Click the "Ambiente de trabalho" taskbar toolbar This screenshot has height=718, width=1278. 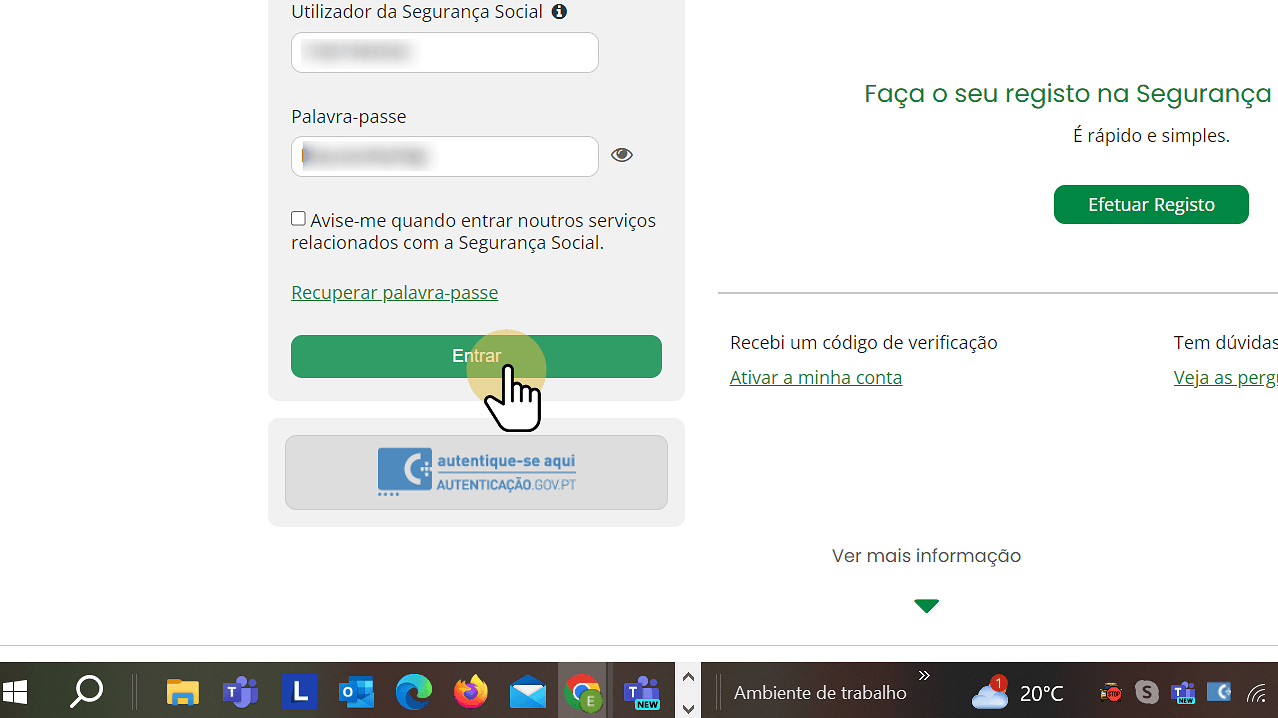(819, 691)
